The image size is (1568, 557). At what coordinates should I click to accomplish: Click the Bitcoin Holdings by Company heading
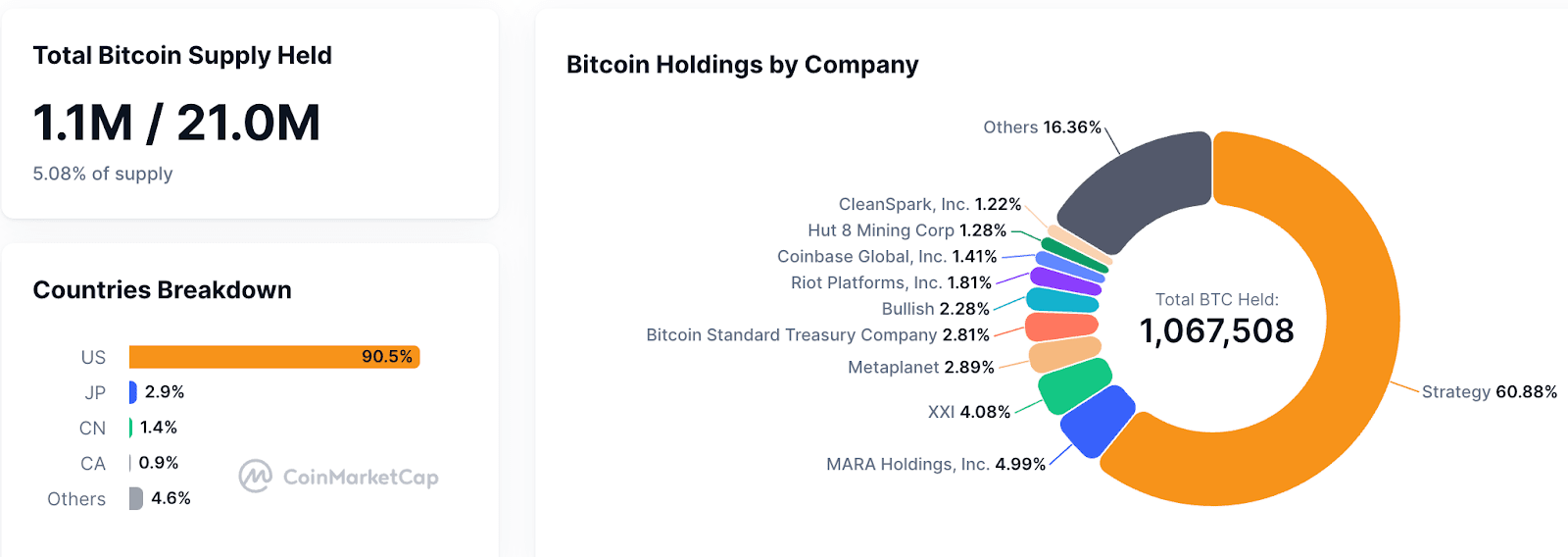[x=742, y=65]
